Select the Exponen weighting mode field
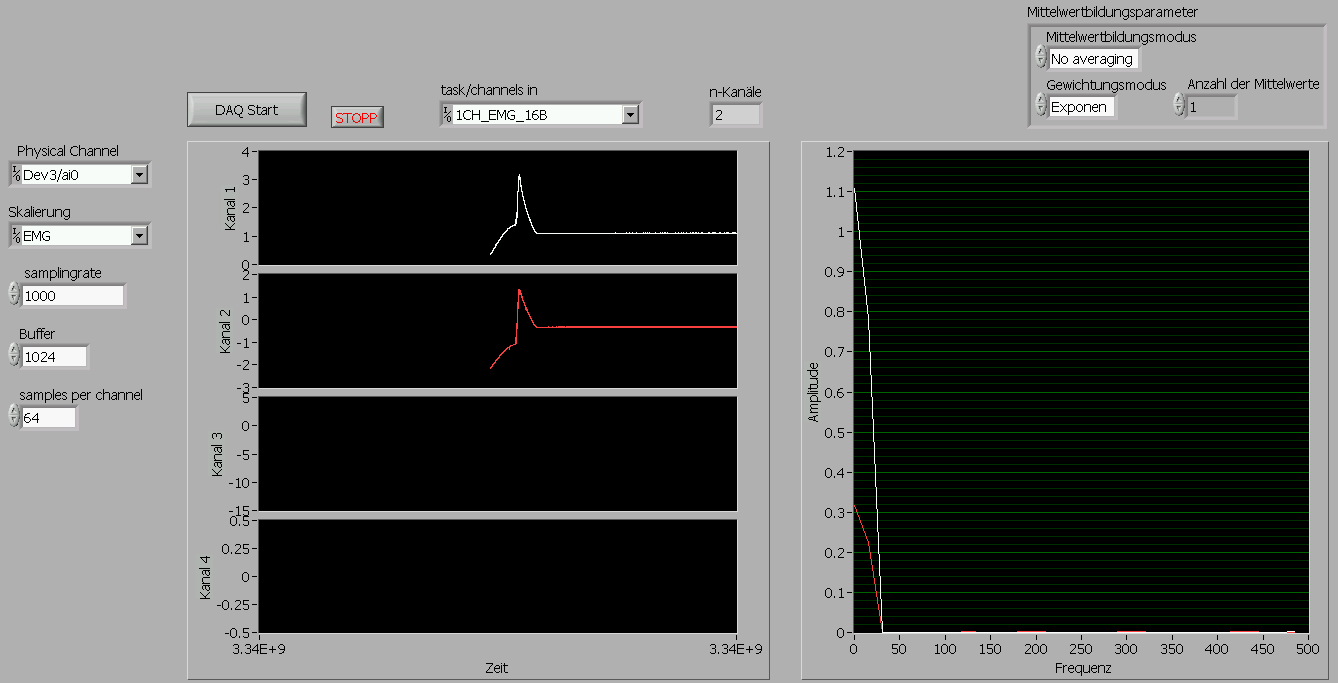 [x=1082, y=107]
